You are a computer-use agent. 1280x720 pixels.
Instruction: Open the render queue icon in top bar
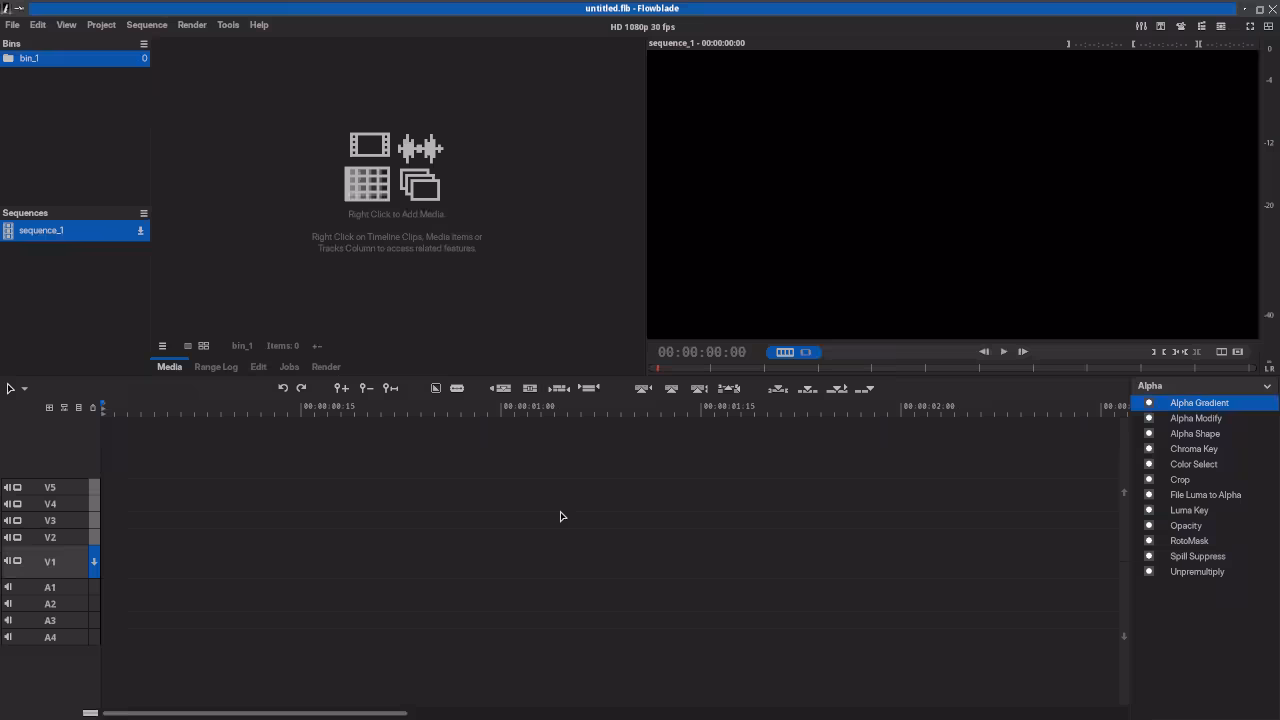tap(1221, 26)
